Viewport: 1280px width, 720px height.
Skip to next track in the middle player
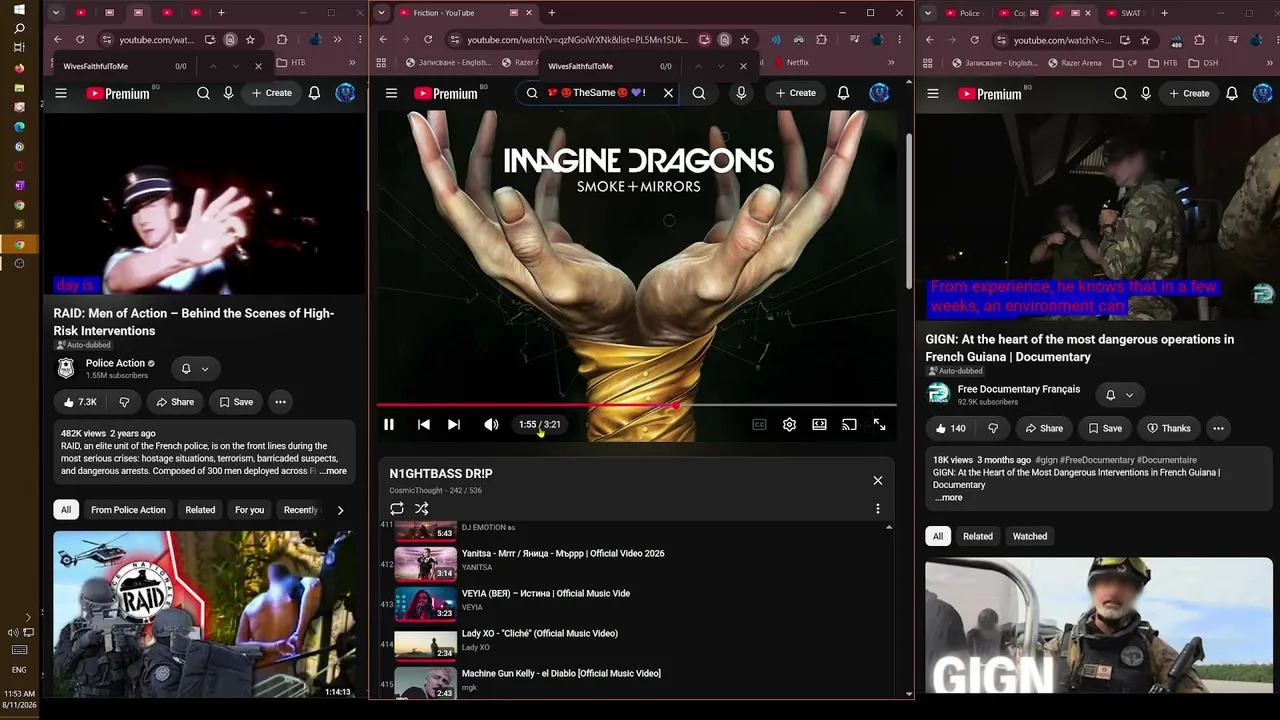454,425
